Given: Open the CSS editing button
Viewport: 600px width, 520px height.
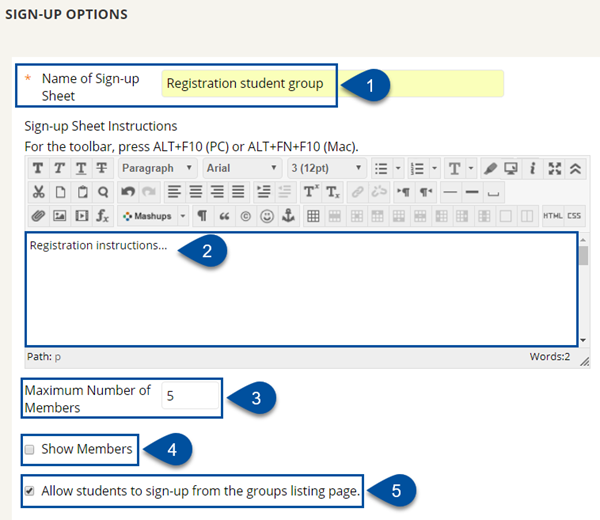Looking at the screenshot, I should point(574,216).
